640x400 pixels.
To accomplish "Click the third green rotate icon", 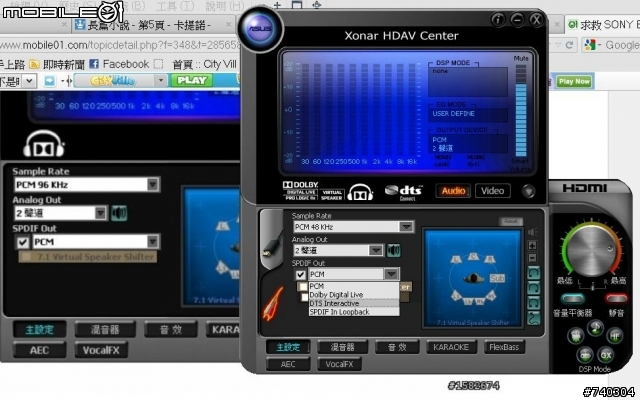I will [x=534, y=303].
